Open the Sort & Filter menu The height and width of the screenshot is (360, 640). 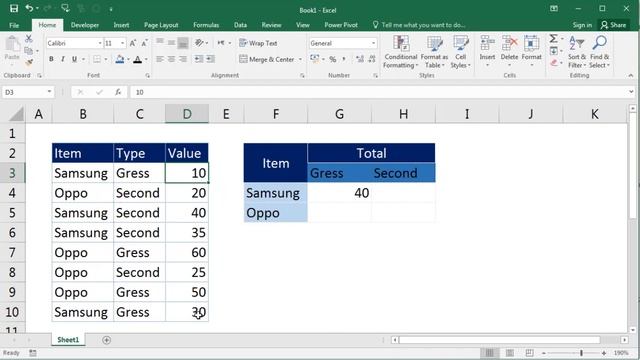coord(577,52)
